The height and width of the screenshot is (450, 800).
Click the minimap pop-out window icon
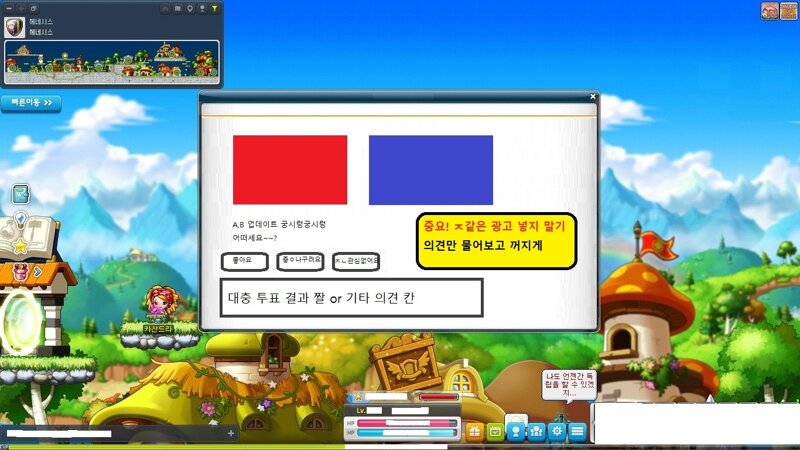pyautogui.click(x=34, y=9)
